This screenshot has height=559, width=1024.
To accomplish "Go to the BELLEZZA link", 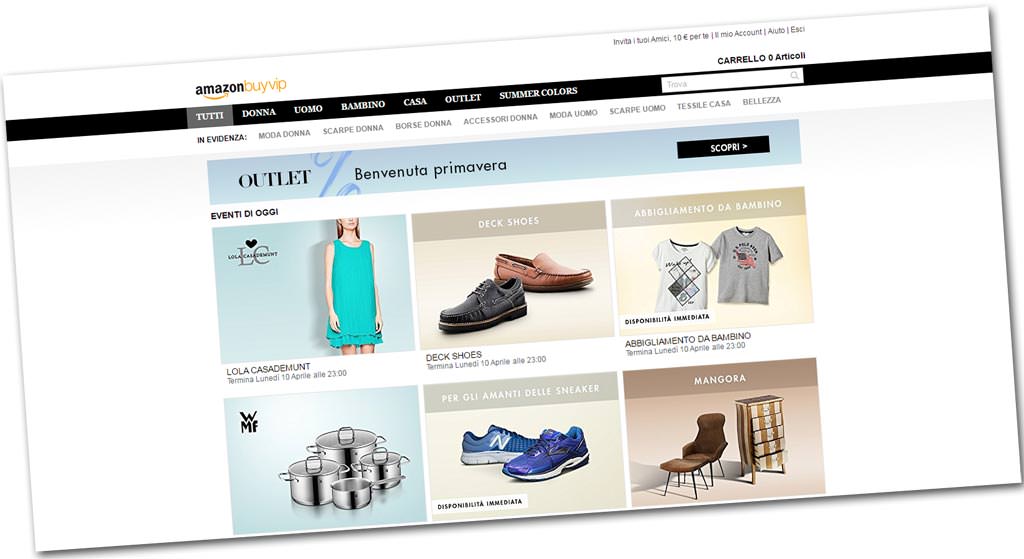I will click(761, 101).
